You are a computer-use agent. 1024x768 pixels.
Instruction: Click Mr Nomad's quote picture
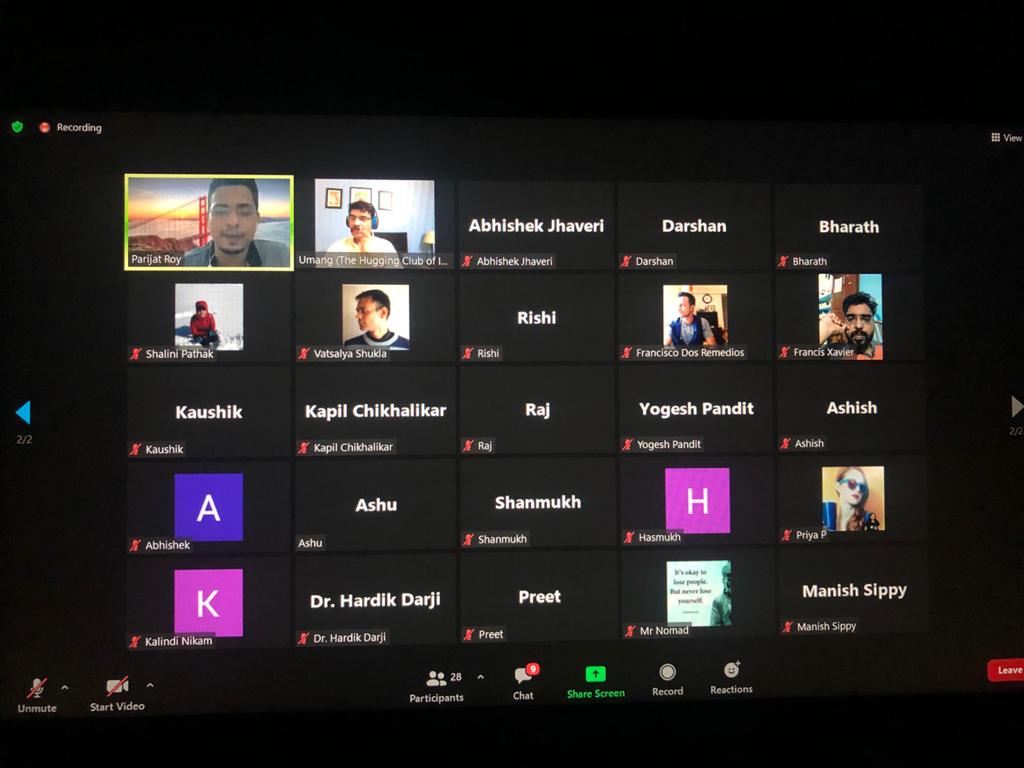pyautogui.click(x=698, y=593)
